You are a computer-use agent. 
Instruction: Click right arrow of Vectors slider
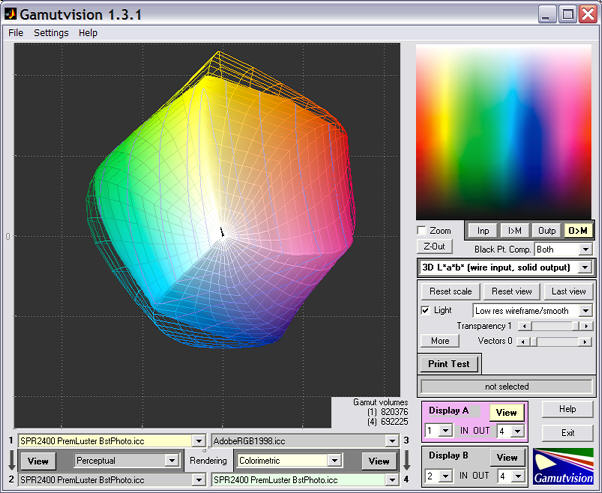[585, 341]
